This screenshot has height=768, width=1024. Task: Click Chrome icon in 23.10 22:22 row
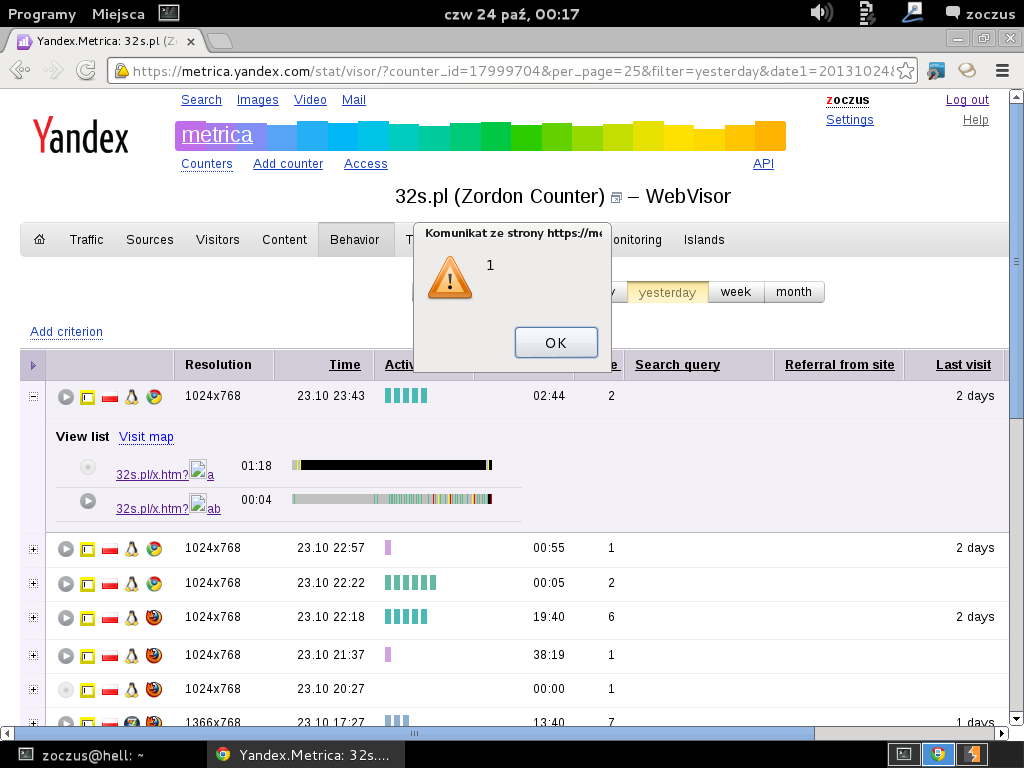154,583
